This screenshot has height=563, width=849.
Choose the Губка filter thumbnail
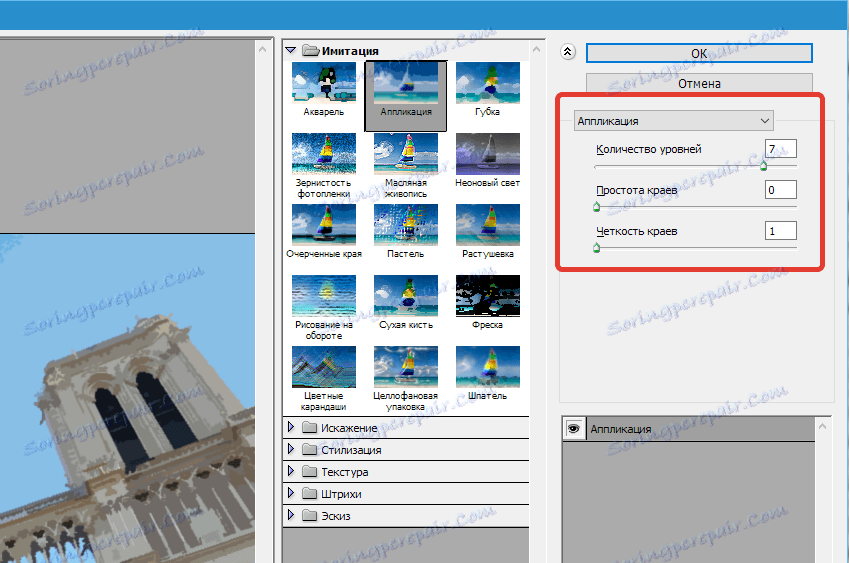click(x=488, y=83)
